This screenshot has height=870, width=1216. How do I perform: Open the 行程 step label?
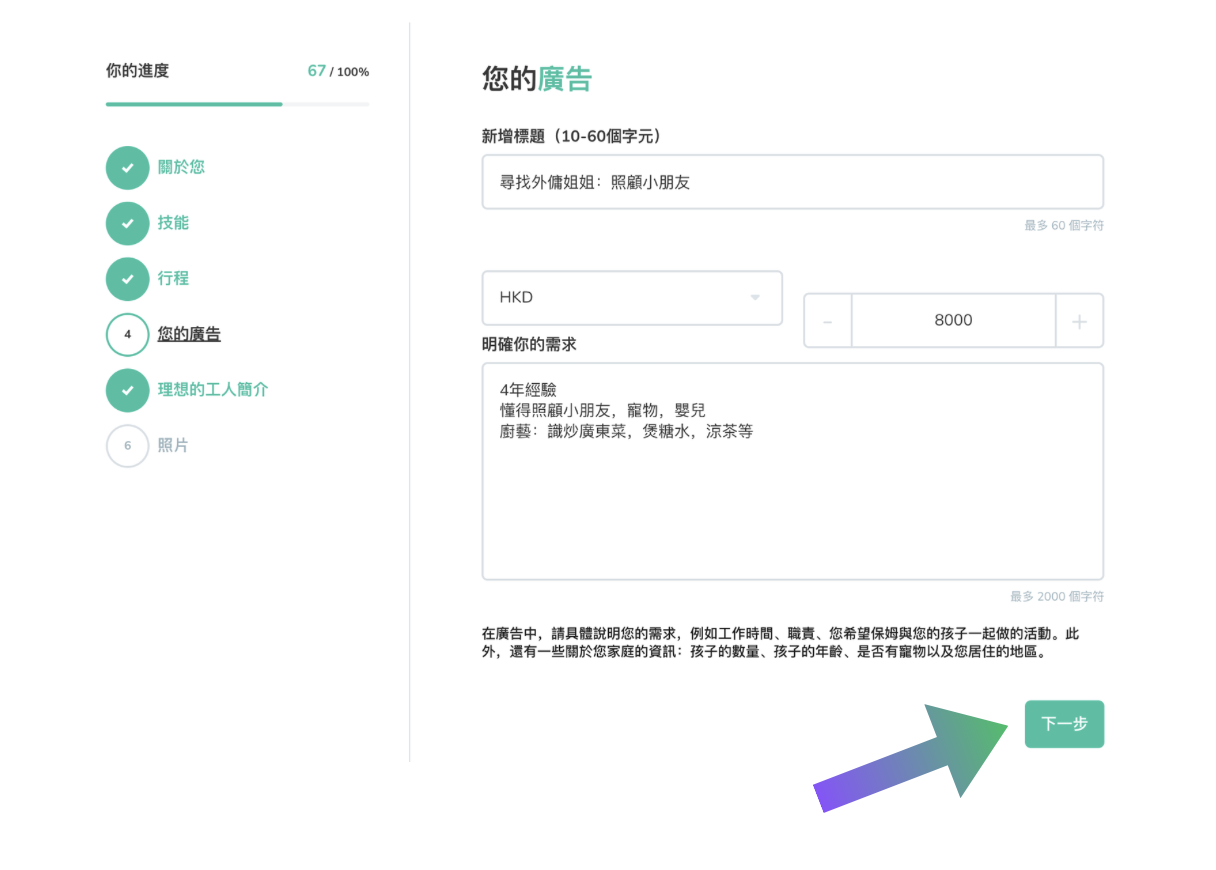pyautogui.click(x=173, y=279)
